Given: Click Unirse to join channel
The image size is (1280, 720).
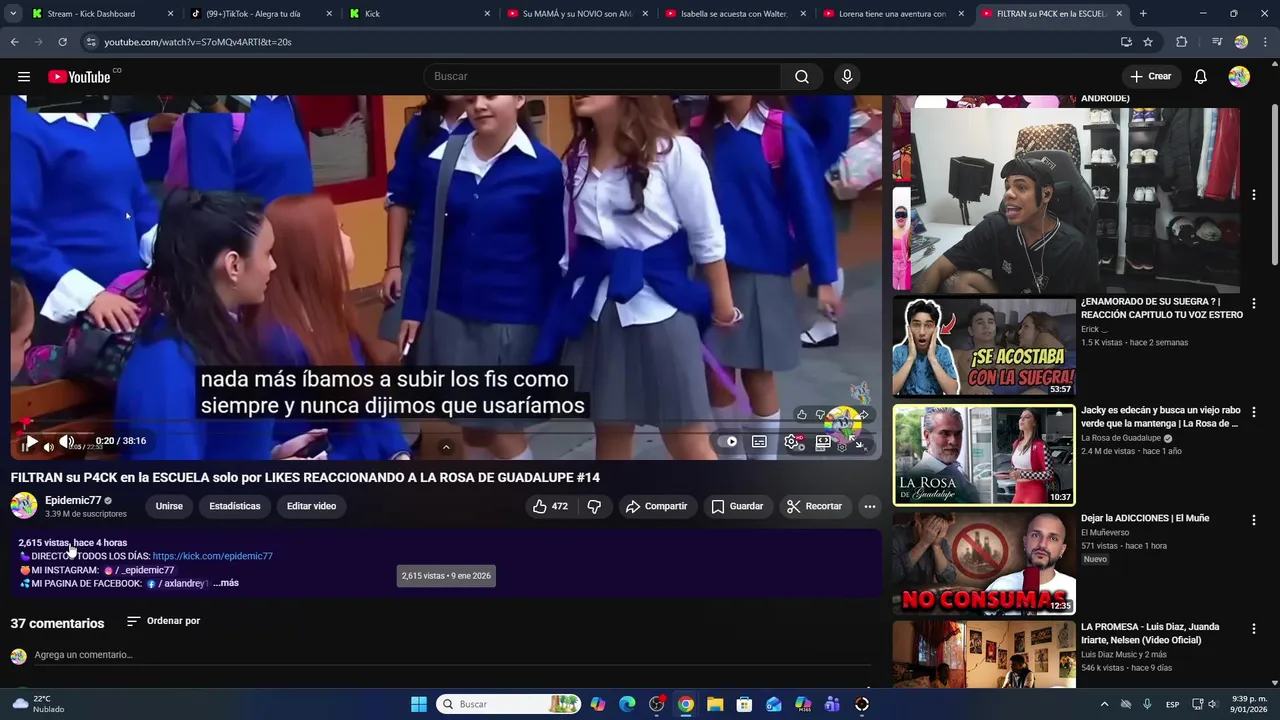Looking at the screenshot, I should 169,506.
